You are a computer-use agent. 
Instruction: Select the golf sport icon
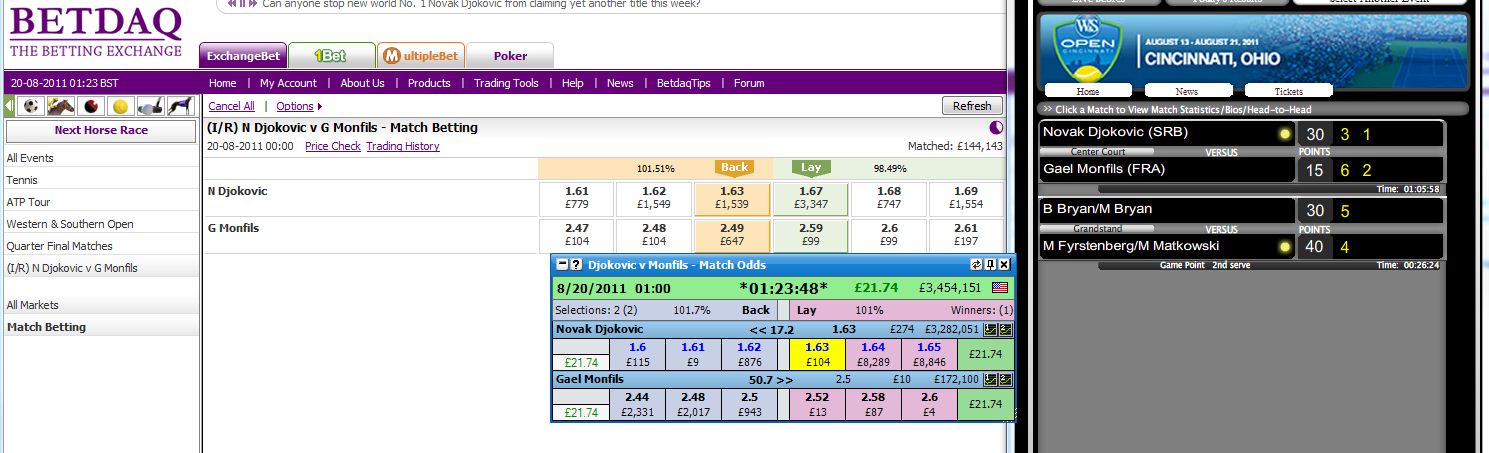(150, 106)
